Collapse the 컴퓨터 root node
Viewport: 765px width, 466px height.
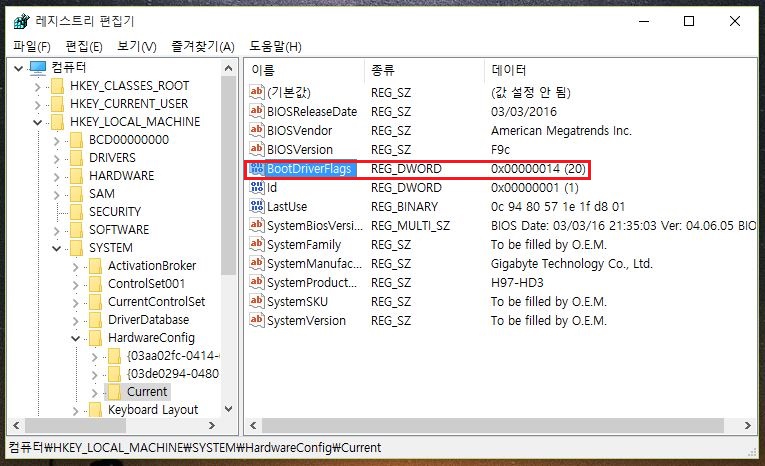tap(19, 68)
